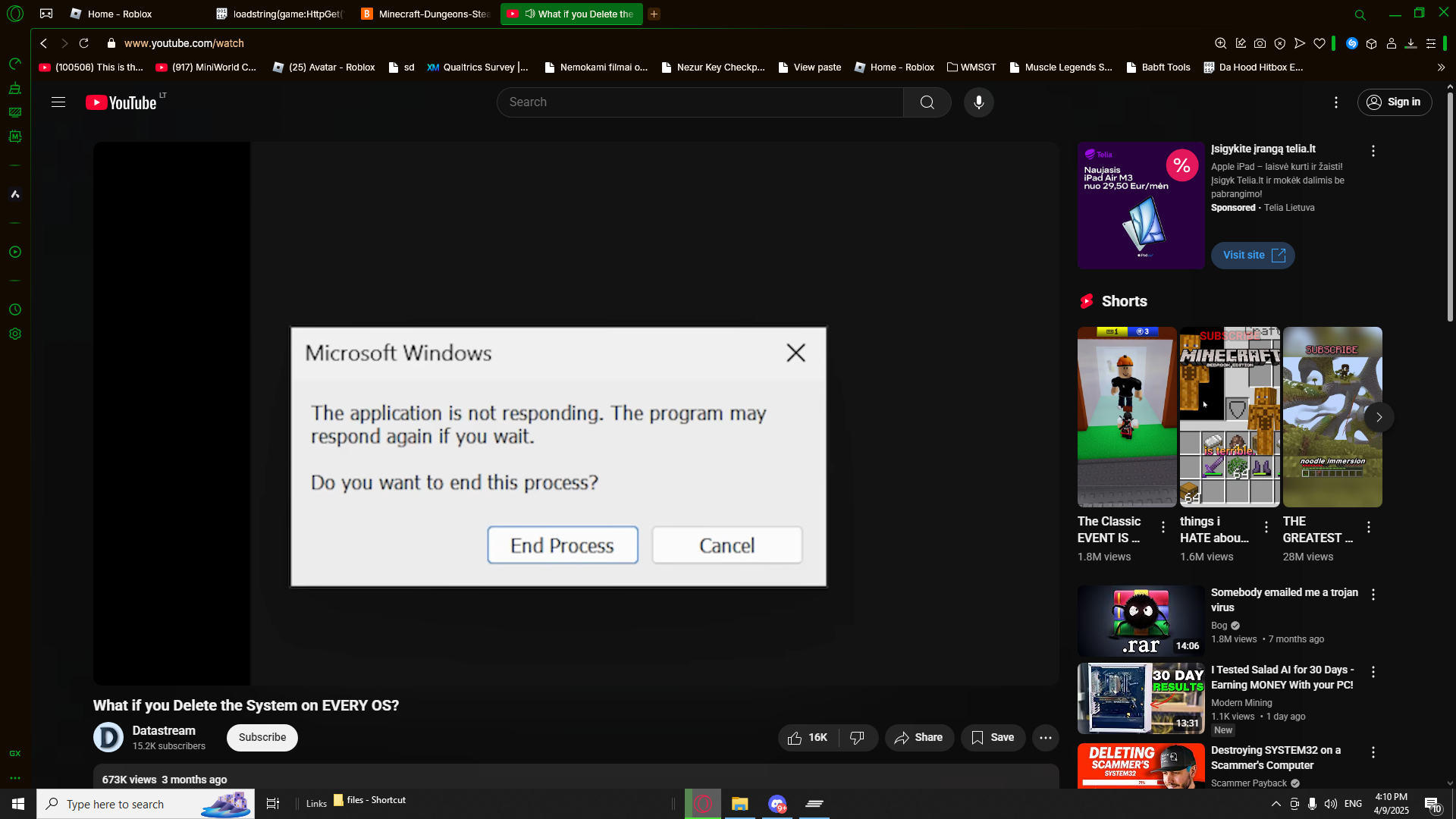Open options for THE GREATEST short
1456x819 pixels.
(1368, 527)
